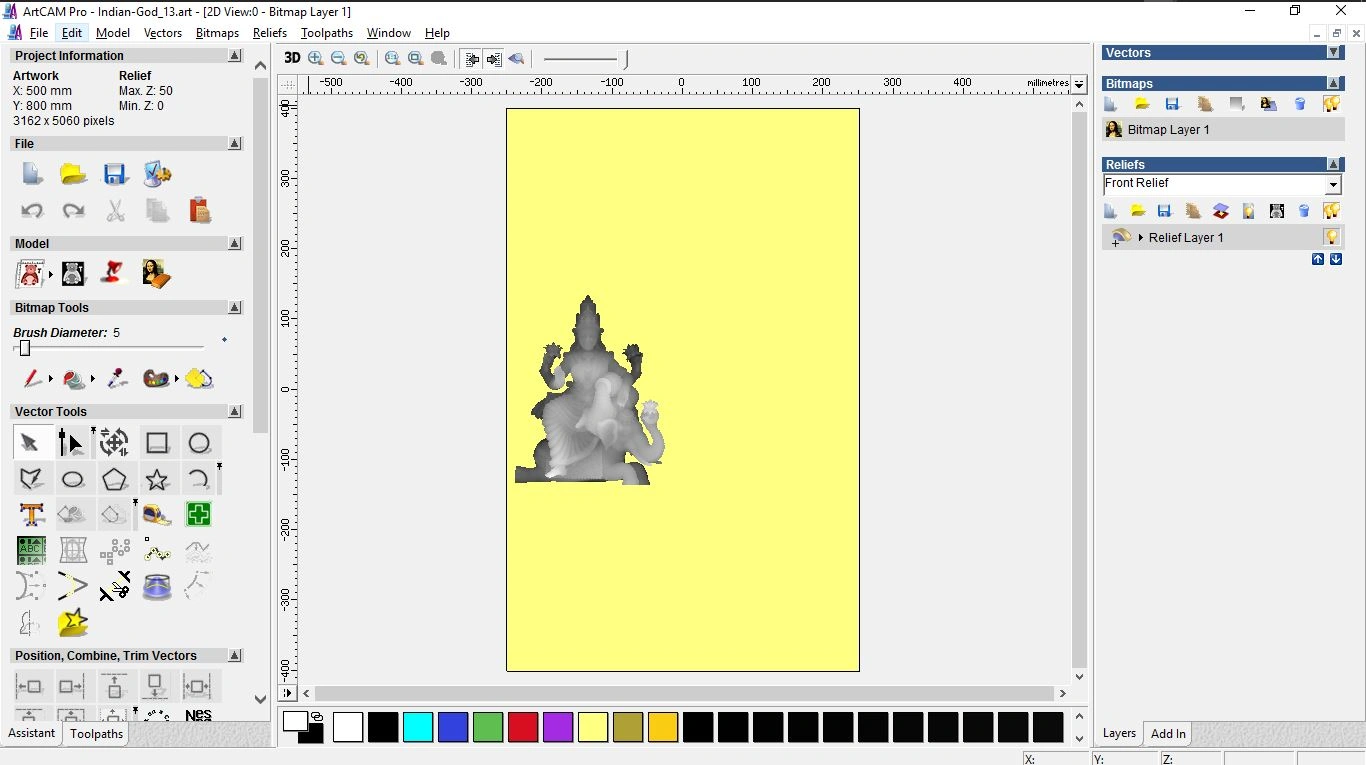Image resolution: width=1366 pixels, height=765 pixels.
Task: Select Bitmap Layer 1
Action: 1168,130
